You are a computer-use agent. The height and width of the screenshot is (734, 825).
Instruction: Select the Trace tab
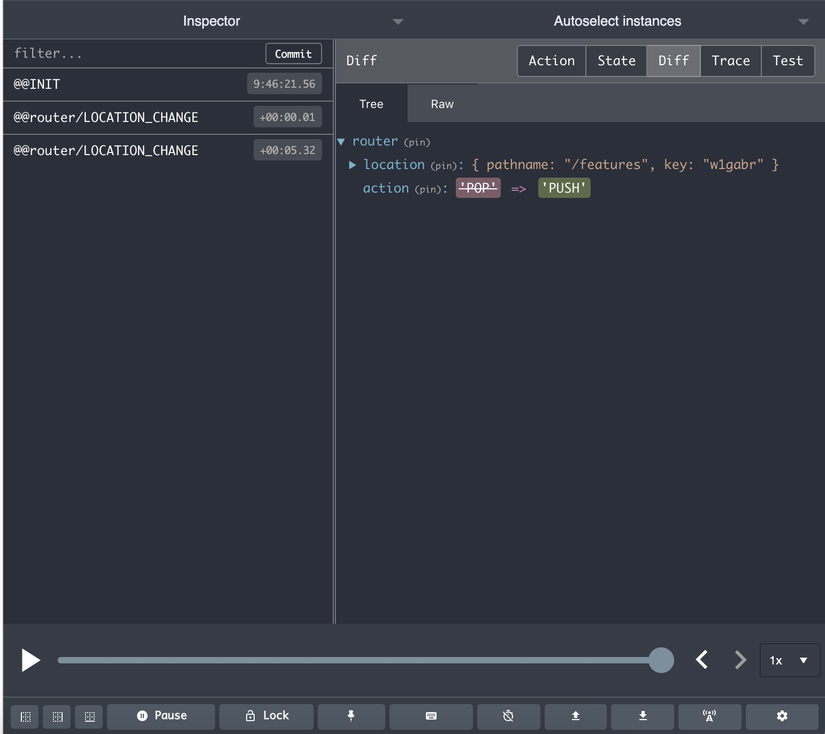[x=730, y=61]
